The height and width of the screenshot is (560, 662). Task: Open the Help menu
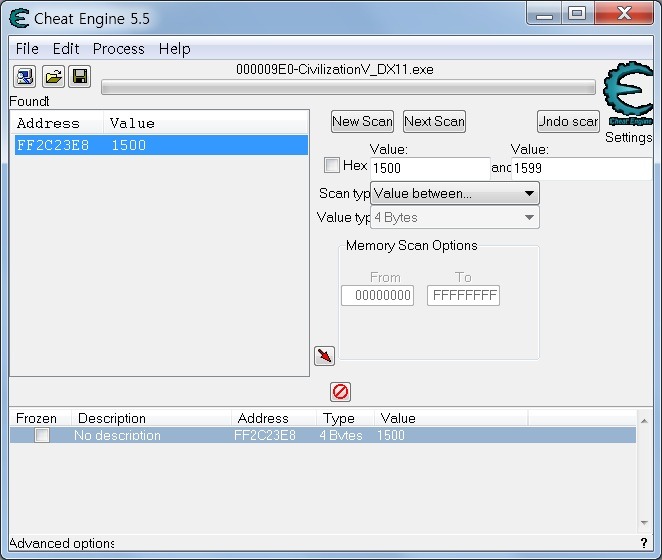pyautogui.click(x=174, y=49)
